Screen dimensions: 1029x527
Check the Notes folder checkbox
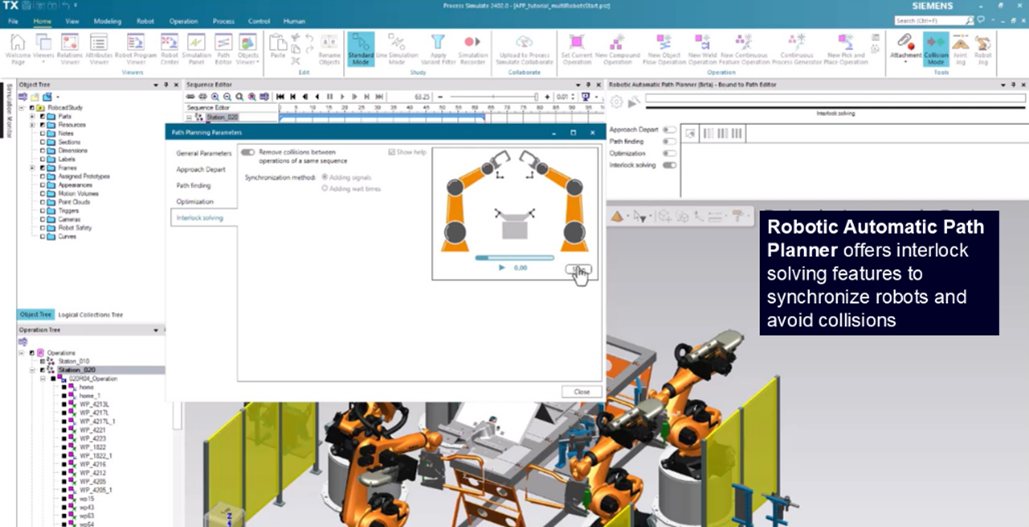click(x=43, y=133)
